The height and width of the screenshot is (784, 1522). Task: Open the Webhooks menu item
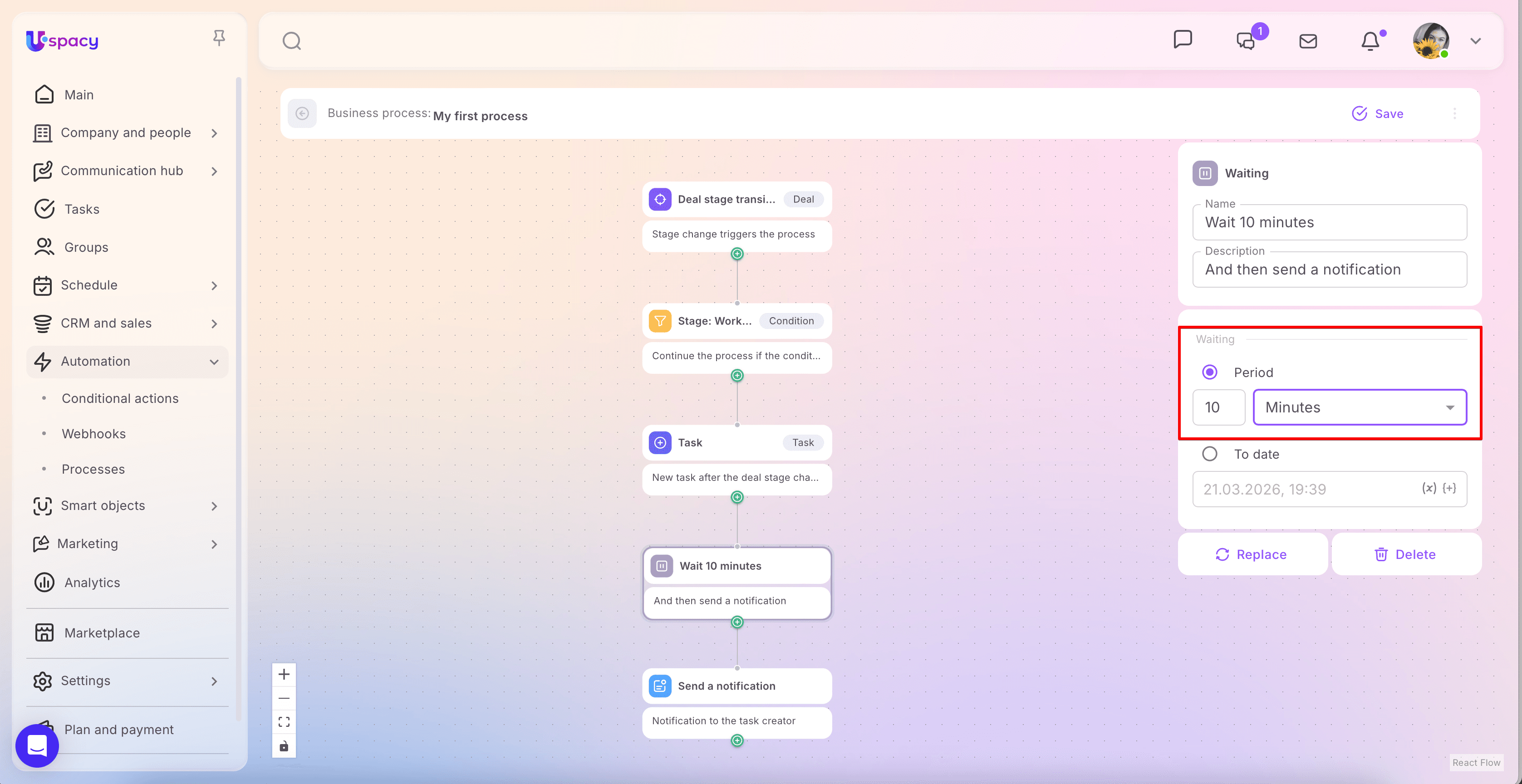coord(93,434)
